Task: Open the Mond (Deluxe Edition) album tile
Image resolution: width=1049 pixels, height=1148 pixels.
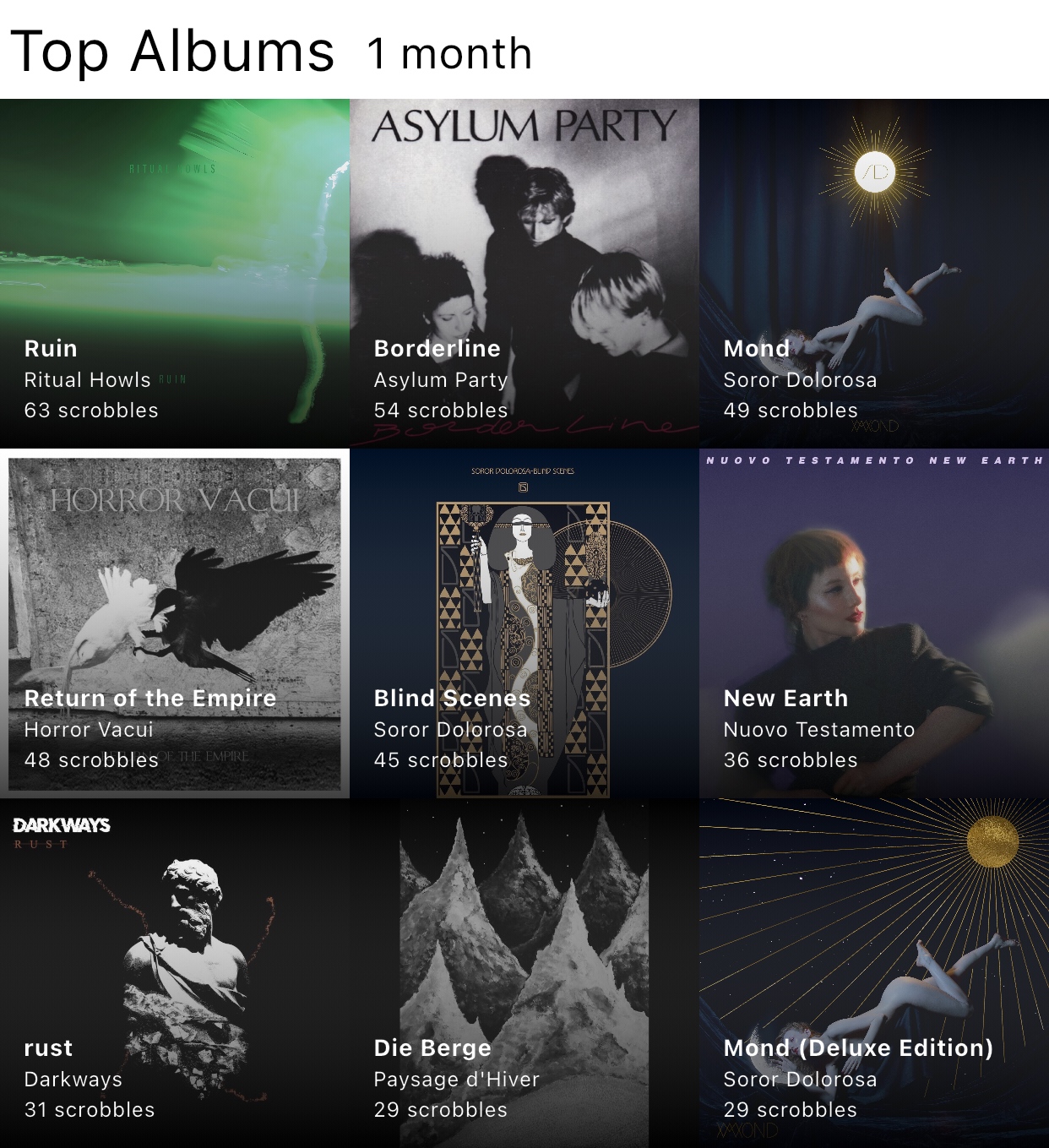Action: pyautogui.click(x=874, y=973)
